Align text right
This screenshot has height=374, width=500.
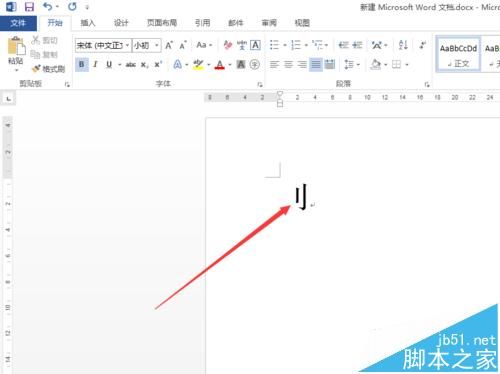click(x=302, y=64)
